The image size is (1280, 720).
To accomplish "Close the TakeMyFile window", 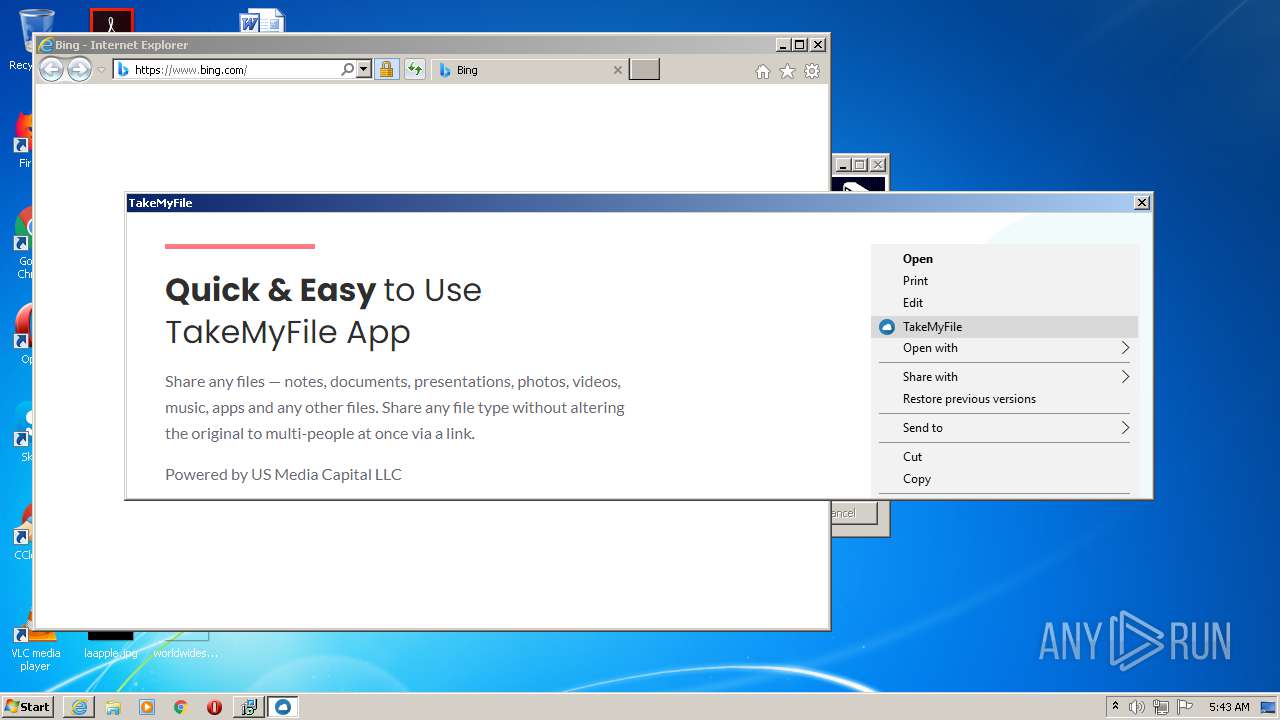I will point(1142,203).
